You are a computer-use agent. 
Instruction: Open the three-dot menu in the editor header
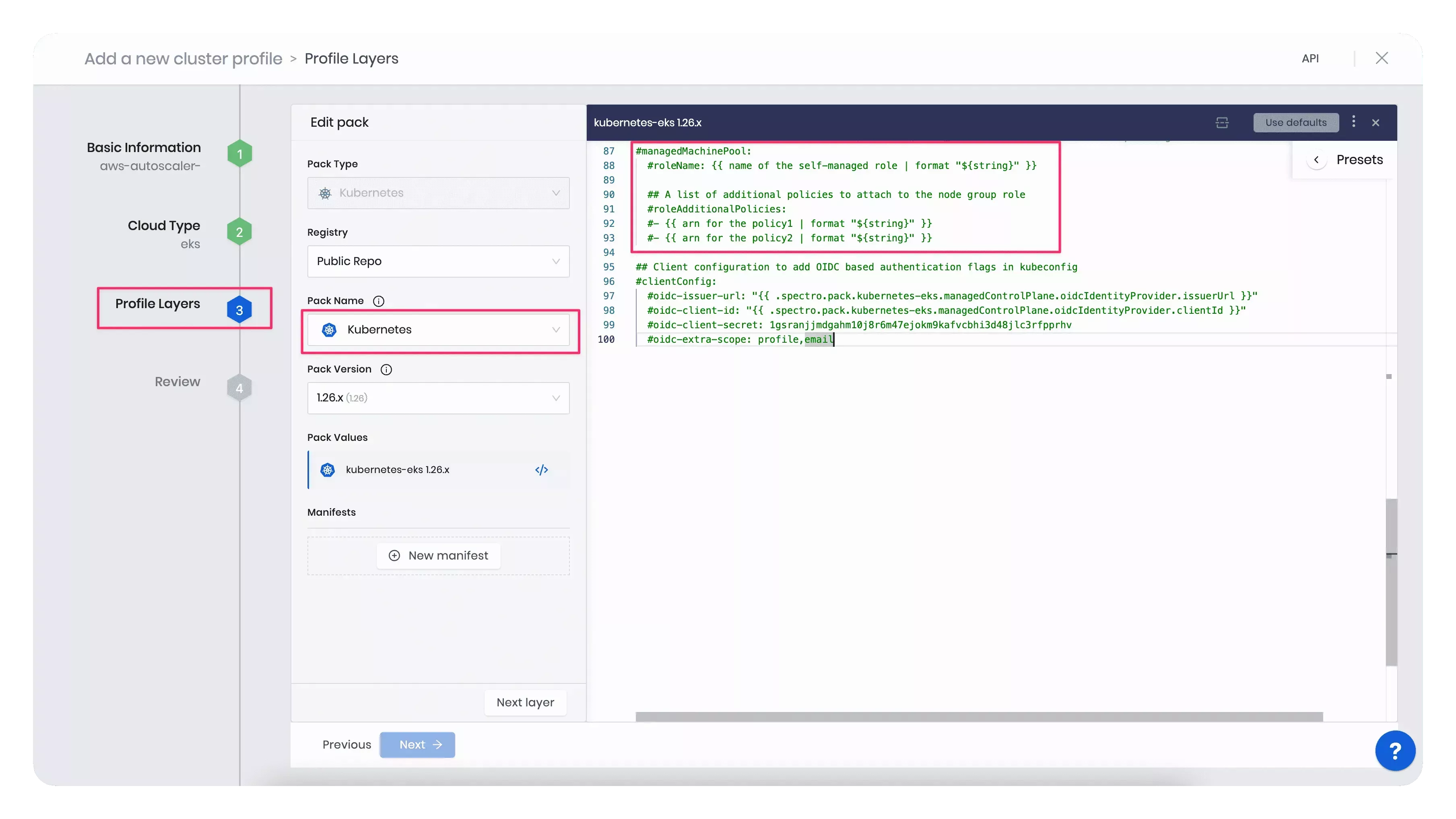[1354, 123]
